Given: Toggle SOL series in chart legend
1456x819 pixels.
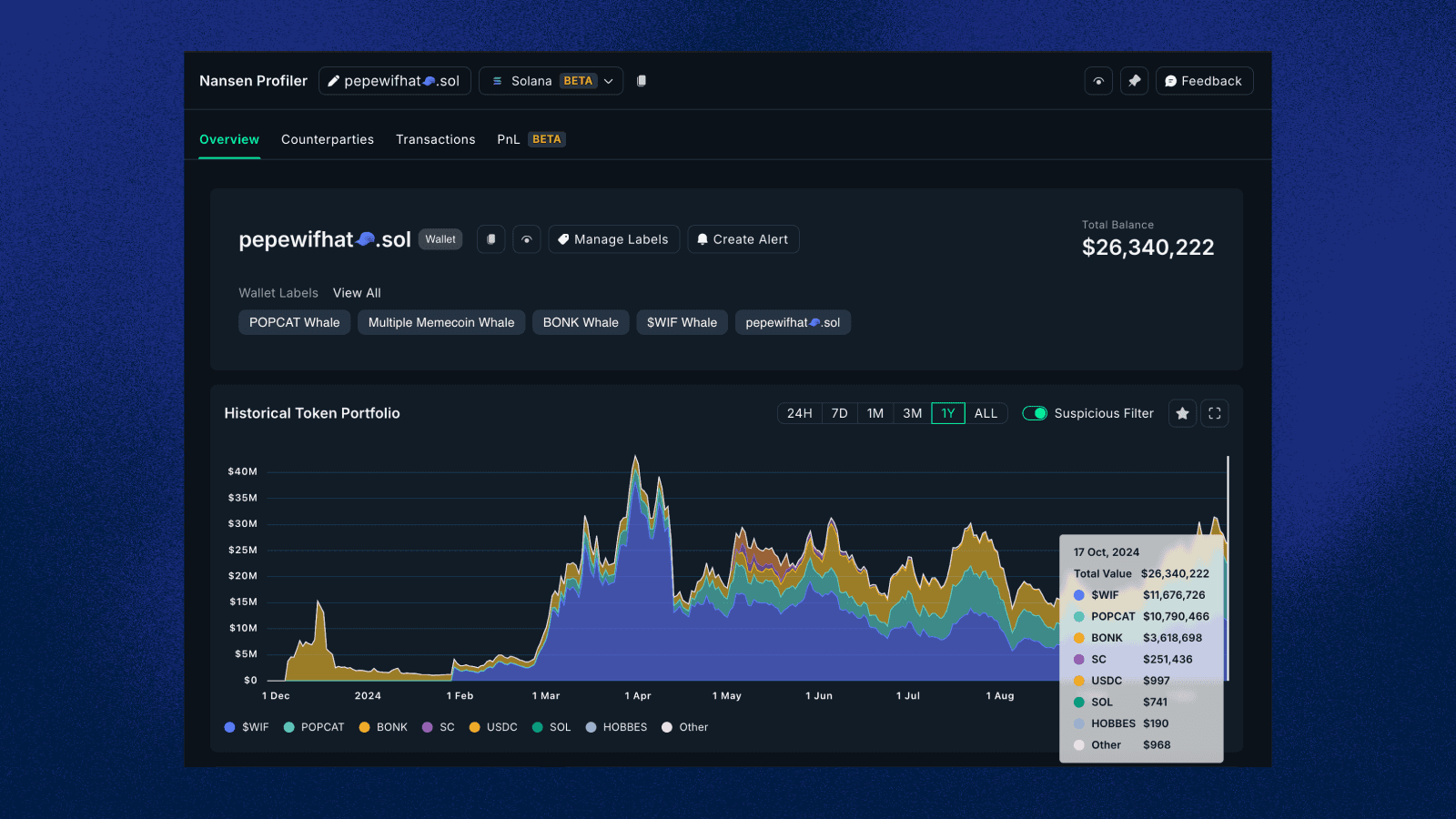Looking at the screenshot, I should pos(551,727).
